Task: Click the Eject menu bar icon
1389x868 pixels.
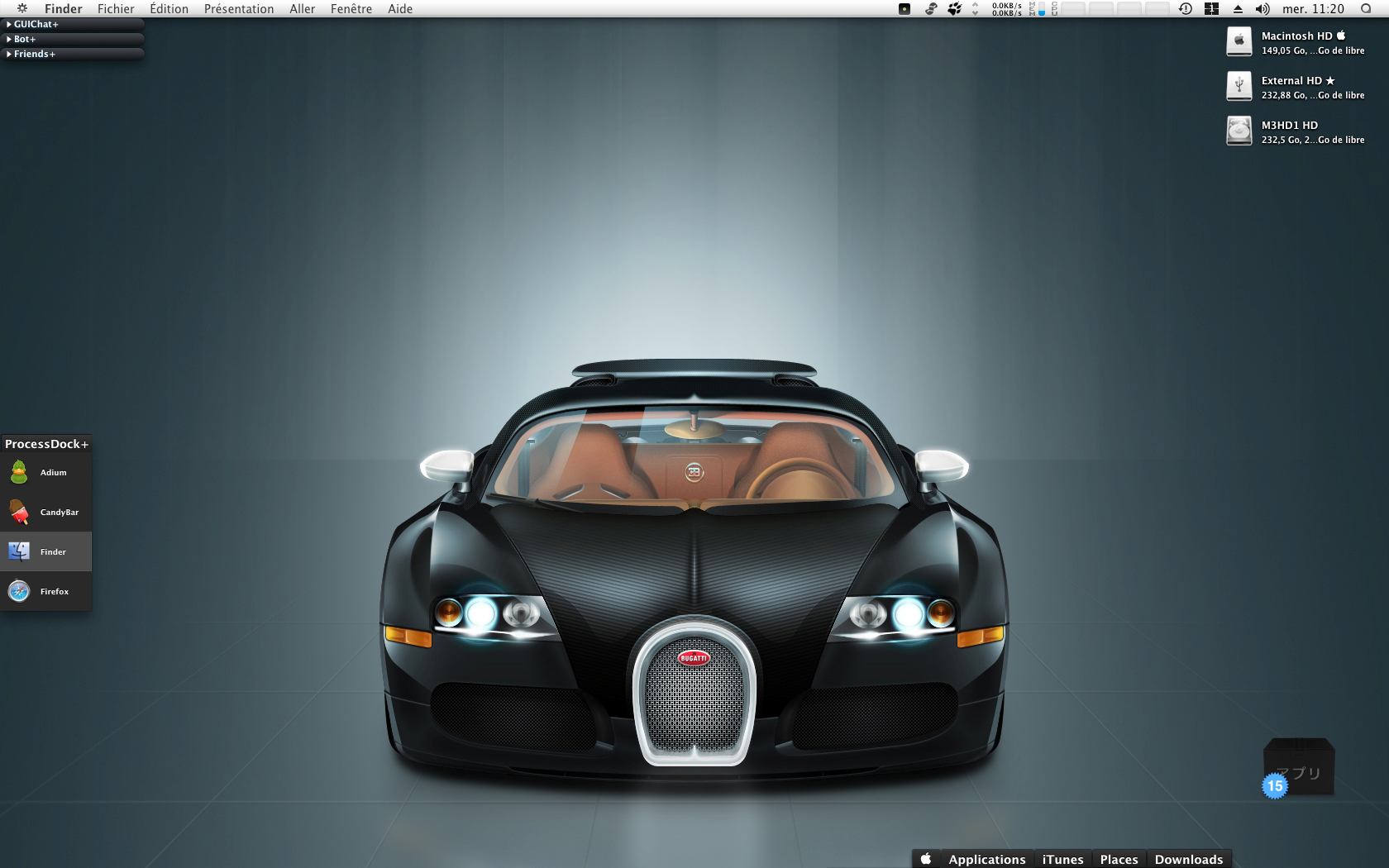Action: pos(1238,9)
